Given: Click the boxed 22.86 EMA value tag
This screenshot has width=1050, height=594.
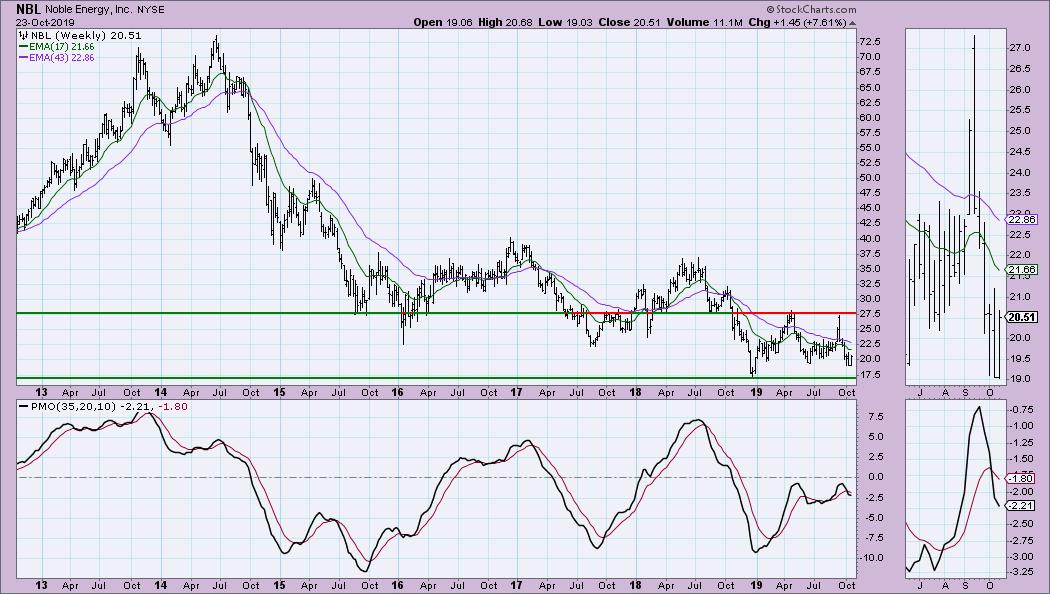Looking at the screenshot, I should tap(1022, 220).
